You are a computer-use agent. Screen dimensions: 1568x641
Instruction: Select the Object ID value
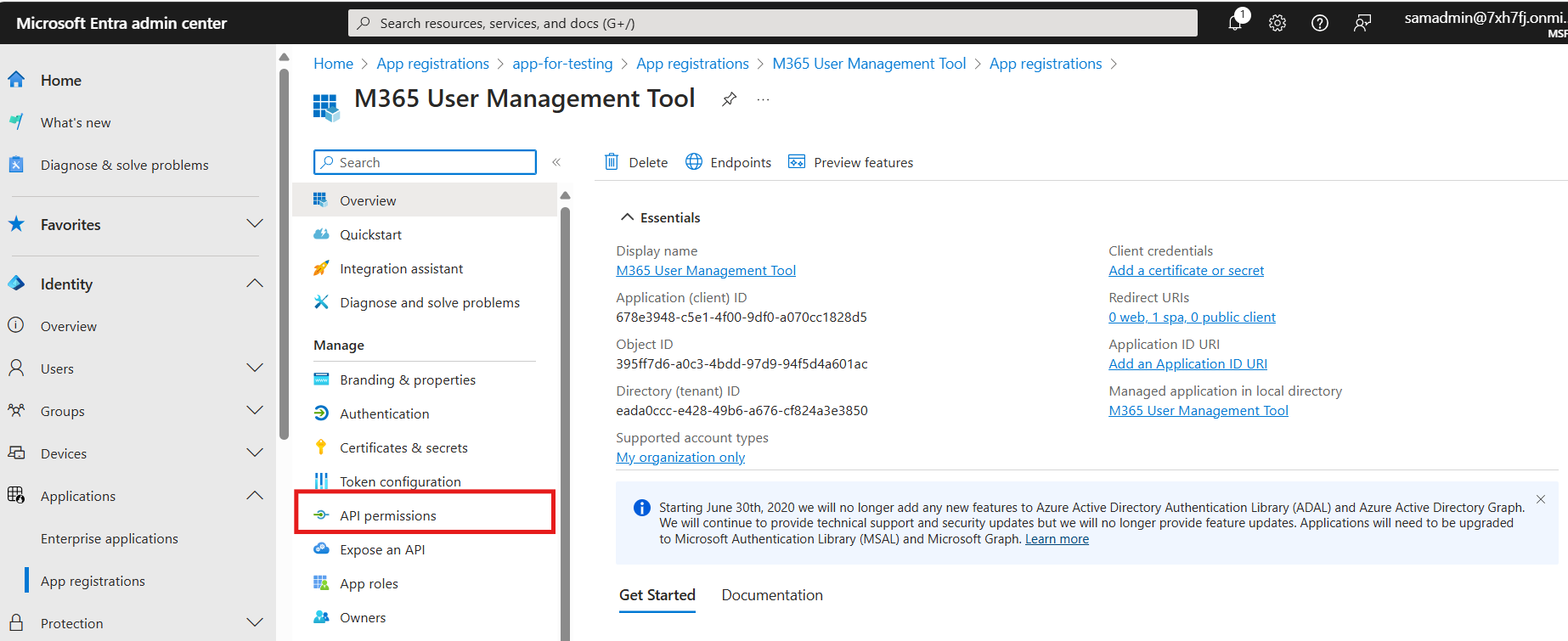(x=742, y=363)
